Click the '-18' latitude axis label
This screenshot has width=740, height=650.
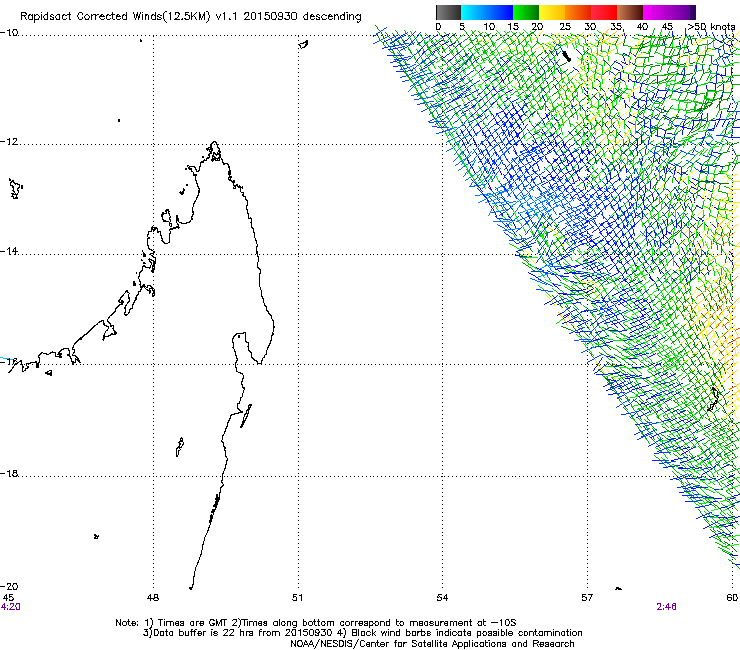(9, 473)
